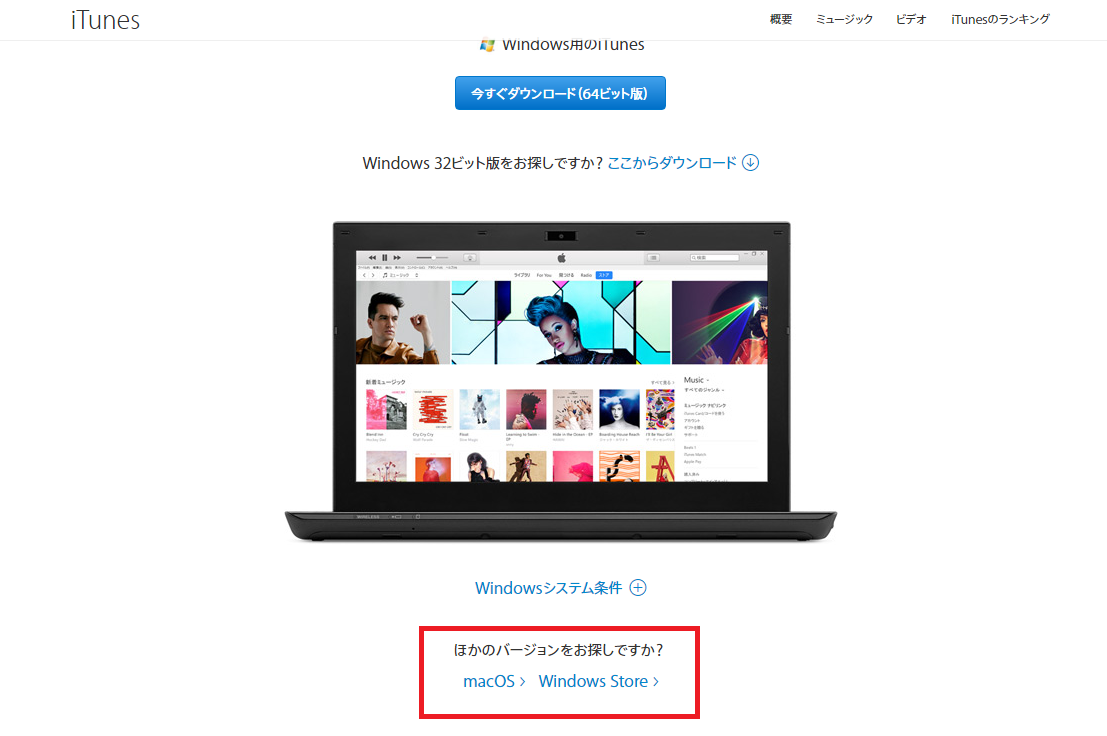Click the Windows flag icon beside the heading
This screenshot has width=1107, height=736.
(487, 45)
